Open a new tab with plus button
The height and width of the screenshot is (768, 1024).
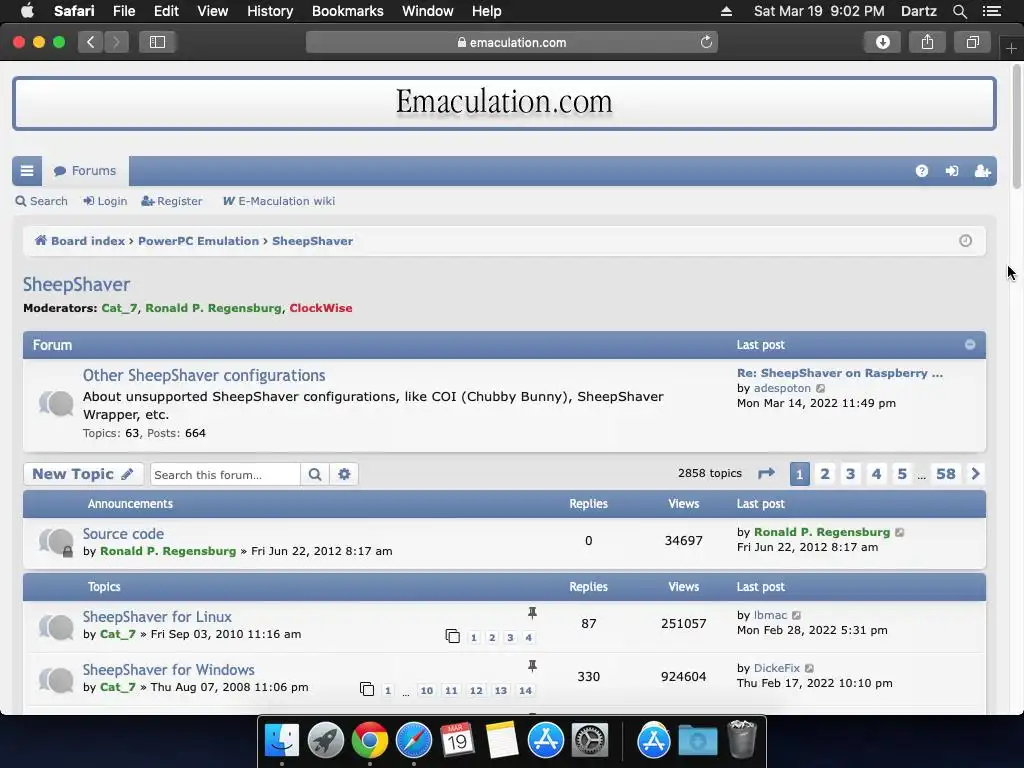coord(1011,49)
